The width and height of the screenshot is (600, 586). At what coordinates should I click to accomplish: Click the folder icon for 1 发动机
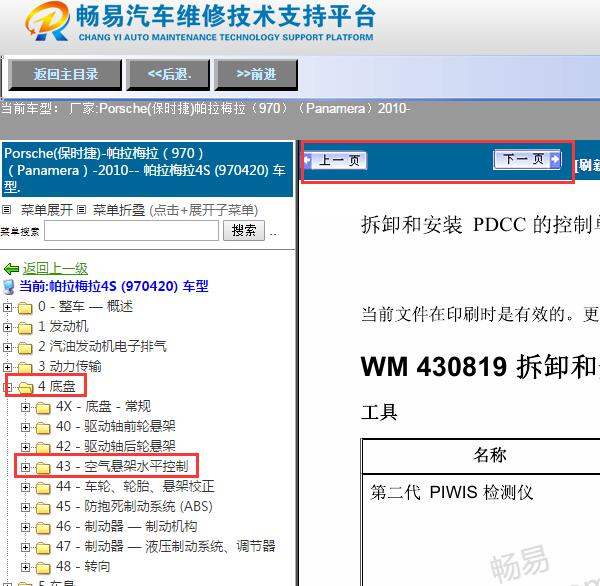pyautogui.click(x=25, y=328)
